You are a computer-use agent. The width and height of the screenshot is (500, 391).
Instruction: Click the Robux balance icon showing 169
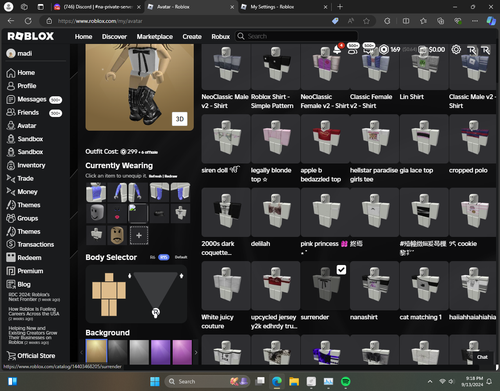[x=384, y=50]
